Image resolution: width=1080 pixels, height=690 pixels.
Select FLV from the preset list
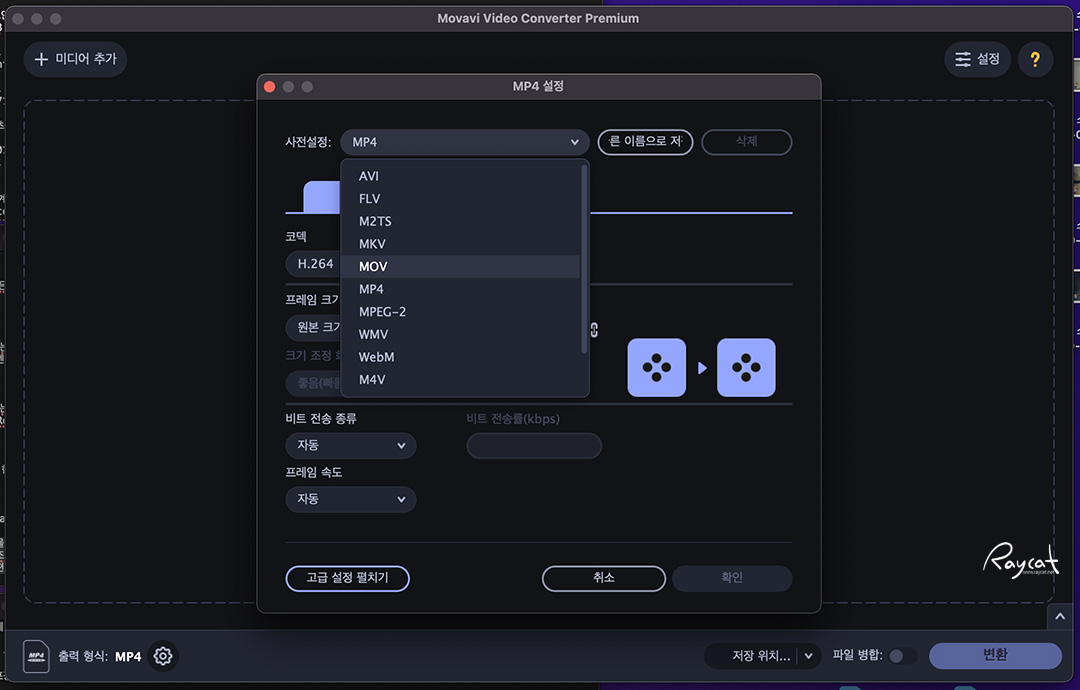pos(460,198)
